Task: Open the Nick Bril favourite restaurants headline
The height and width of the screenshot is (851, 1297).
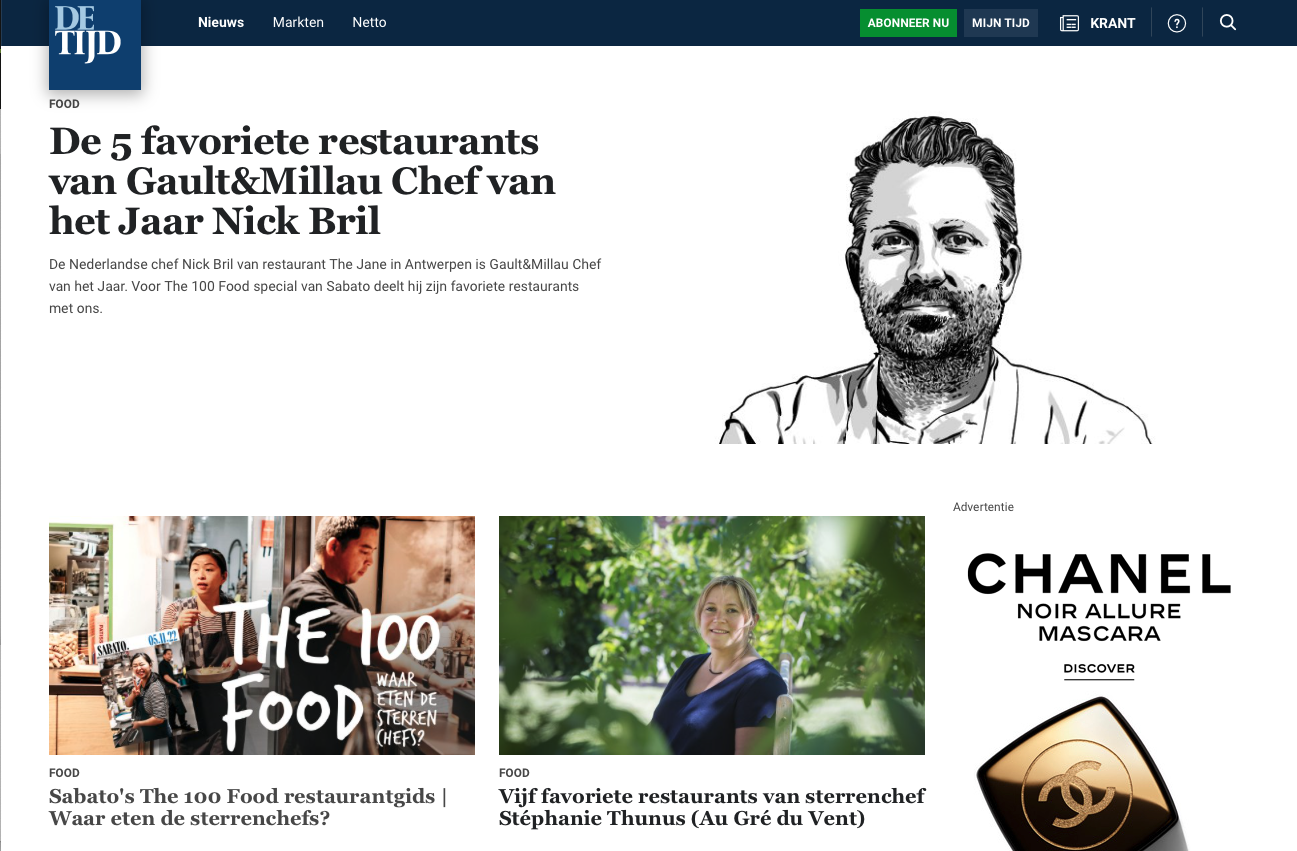Action: point(302,181)
